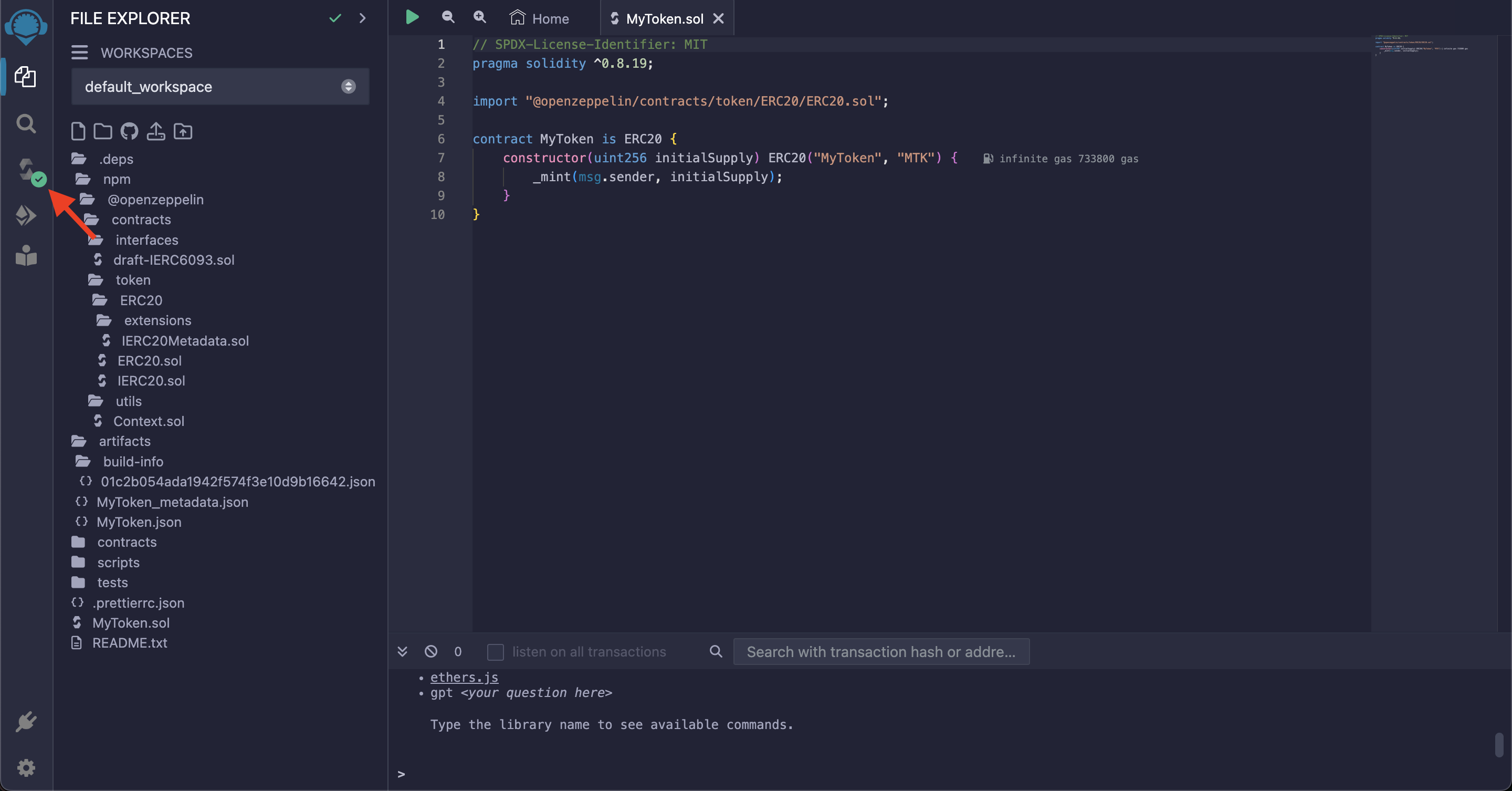1512x791 pixels.
Task: Click the Run/Play button to compile
Action: (412, 18)
